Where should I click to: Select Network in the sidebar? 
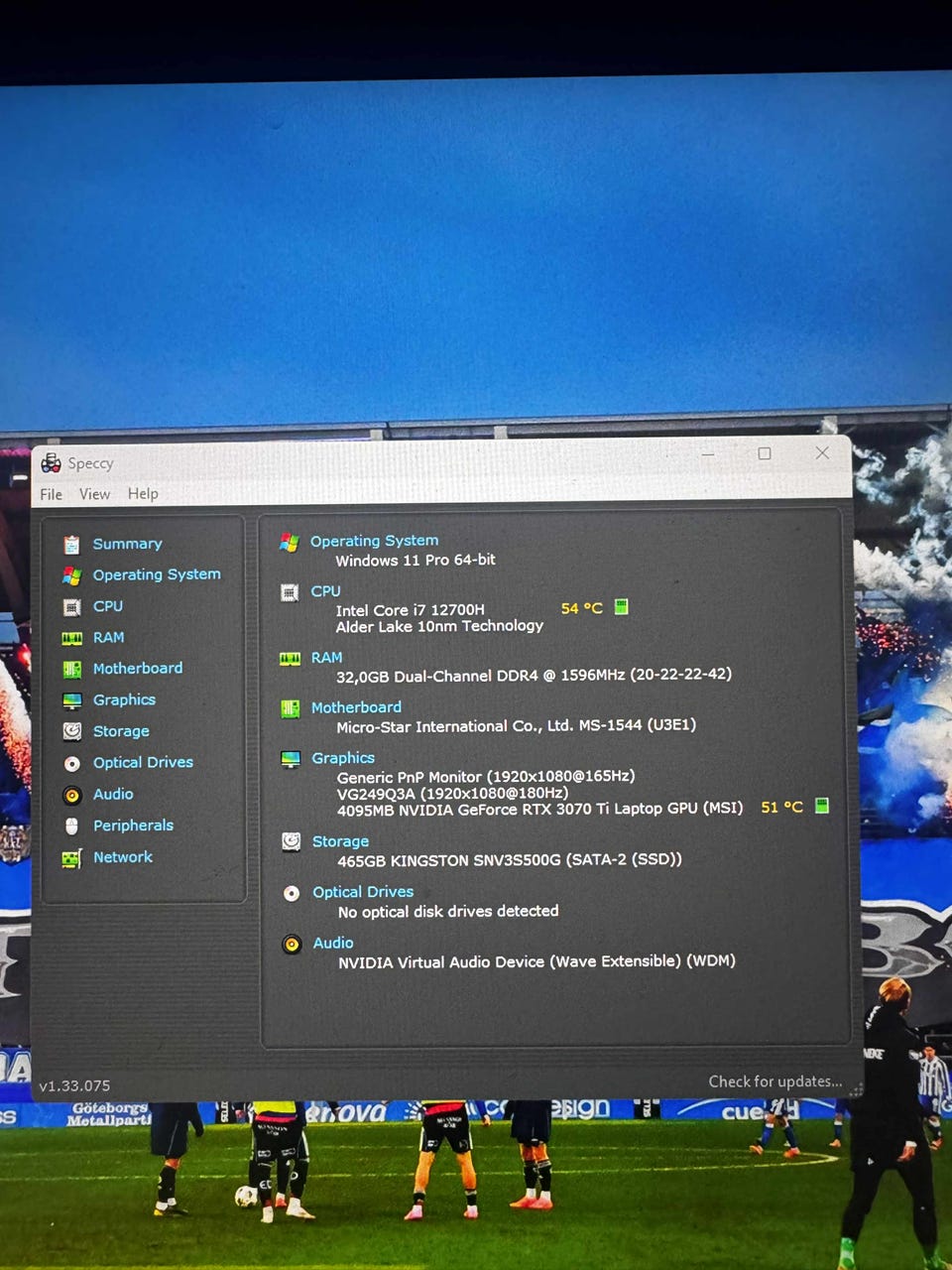(123, 857)
